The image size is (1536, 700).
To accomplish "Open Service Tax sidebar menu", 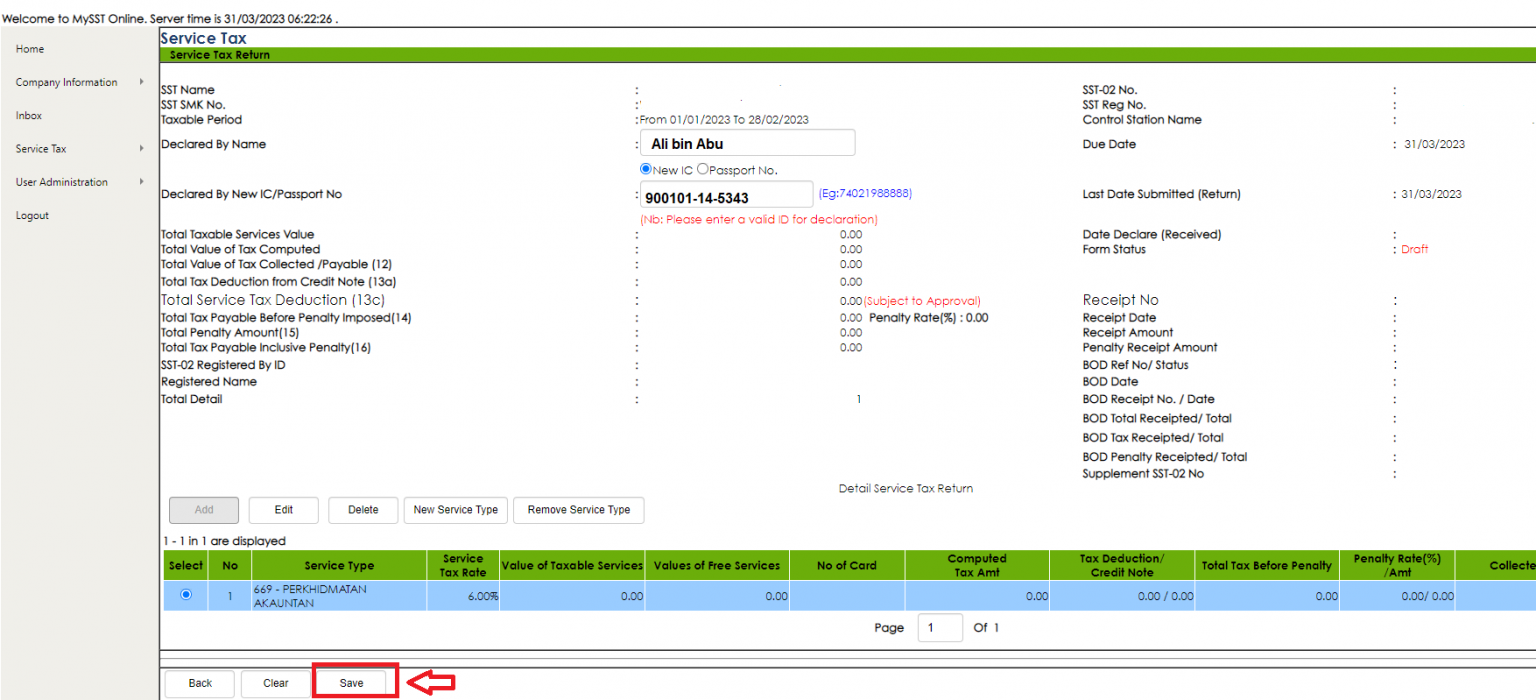I will (41, 149).
